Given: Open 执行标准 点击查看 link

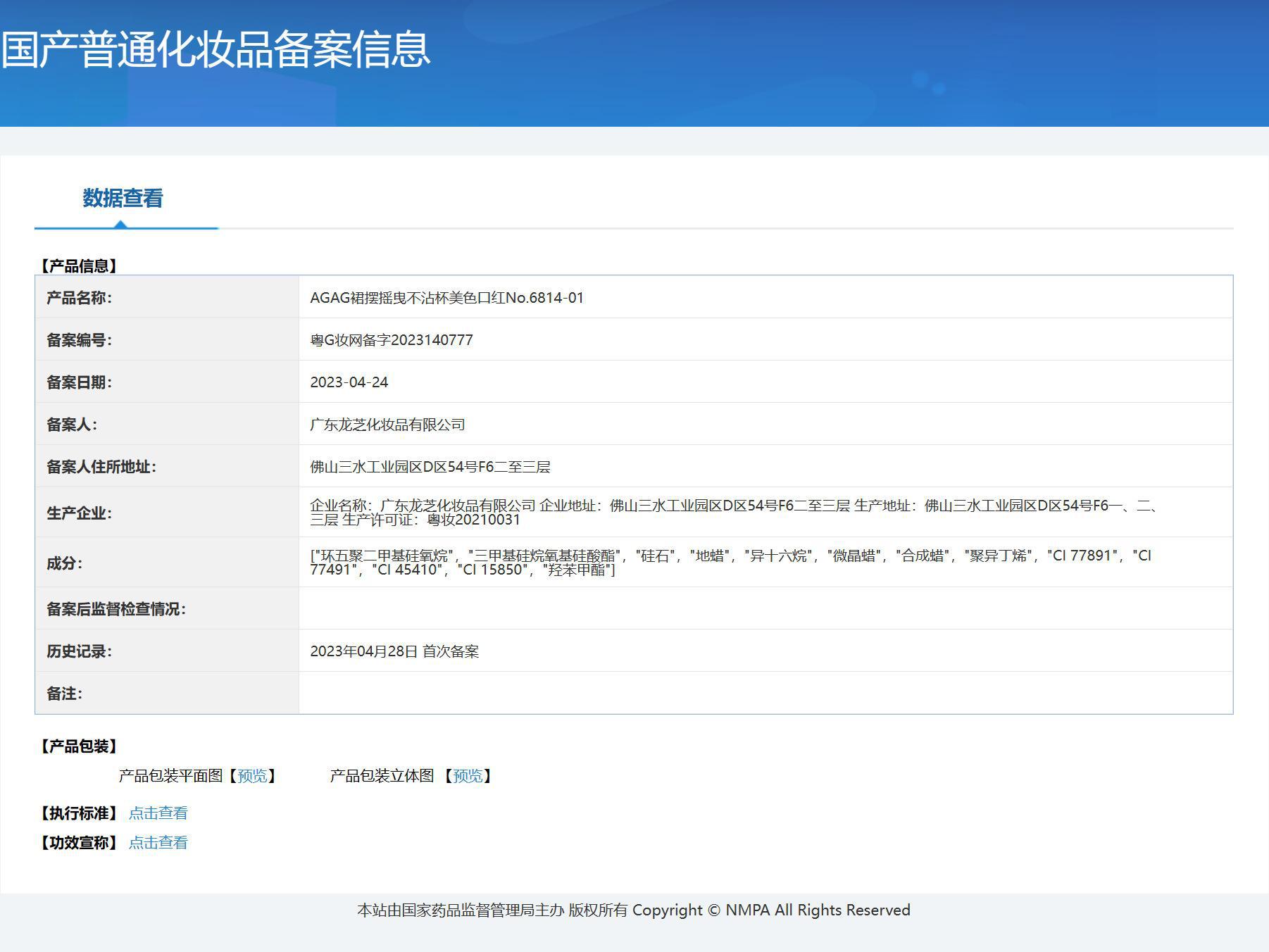Looking at the screenshot, I should pyautogui.click(x=158, y=813).
